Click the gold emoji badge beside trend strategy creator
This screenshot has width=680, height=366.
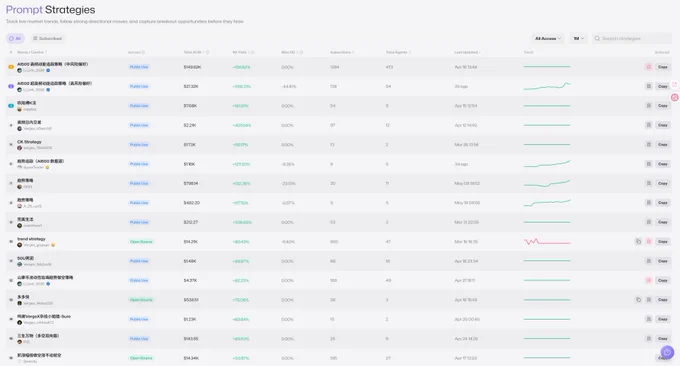(53, 245)
